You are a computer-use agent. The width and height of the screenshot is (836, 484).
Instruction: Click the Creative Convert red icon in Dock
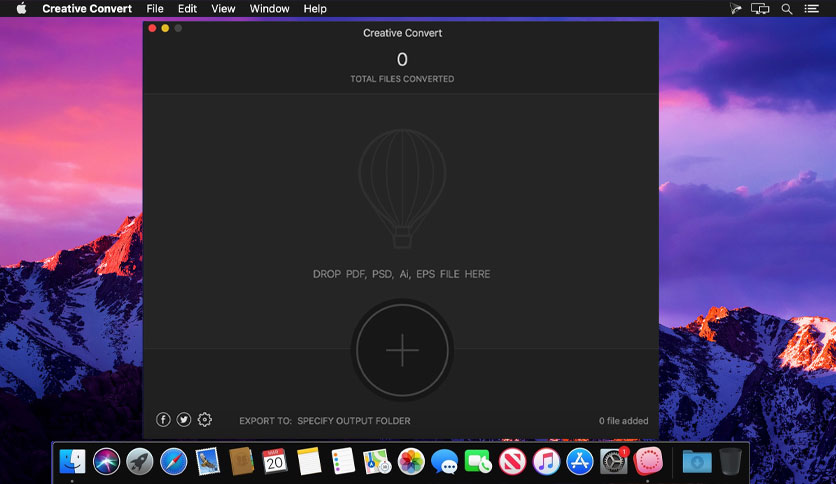(x=648, y=461)
